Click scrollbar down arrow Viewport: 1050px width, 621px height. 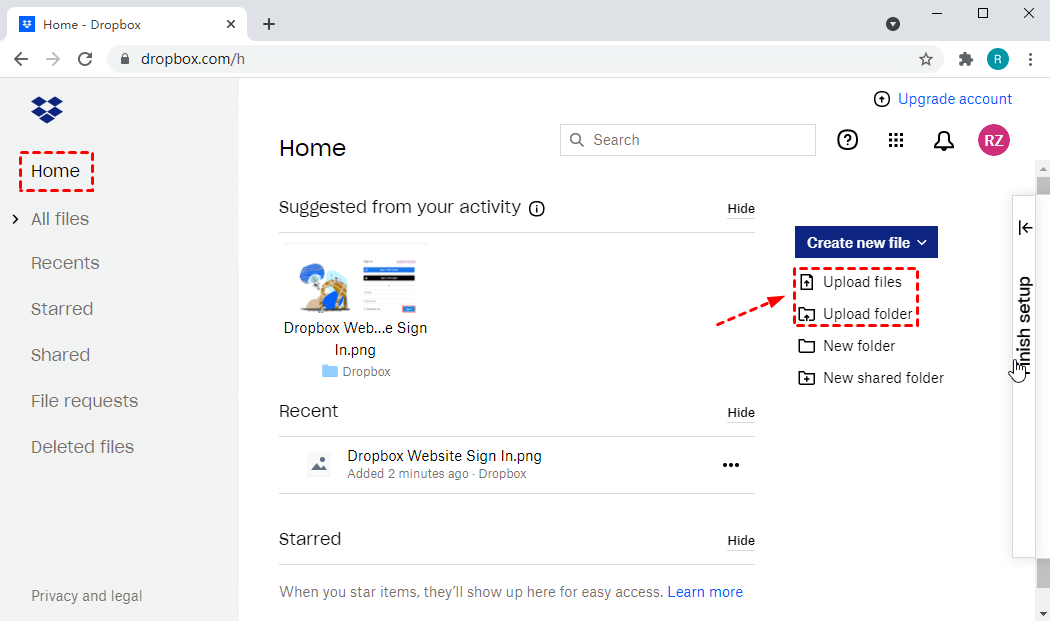coord(1043,614)
